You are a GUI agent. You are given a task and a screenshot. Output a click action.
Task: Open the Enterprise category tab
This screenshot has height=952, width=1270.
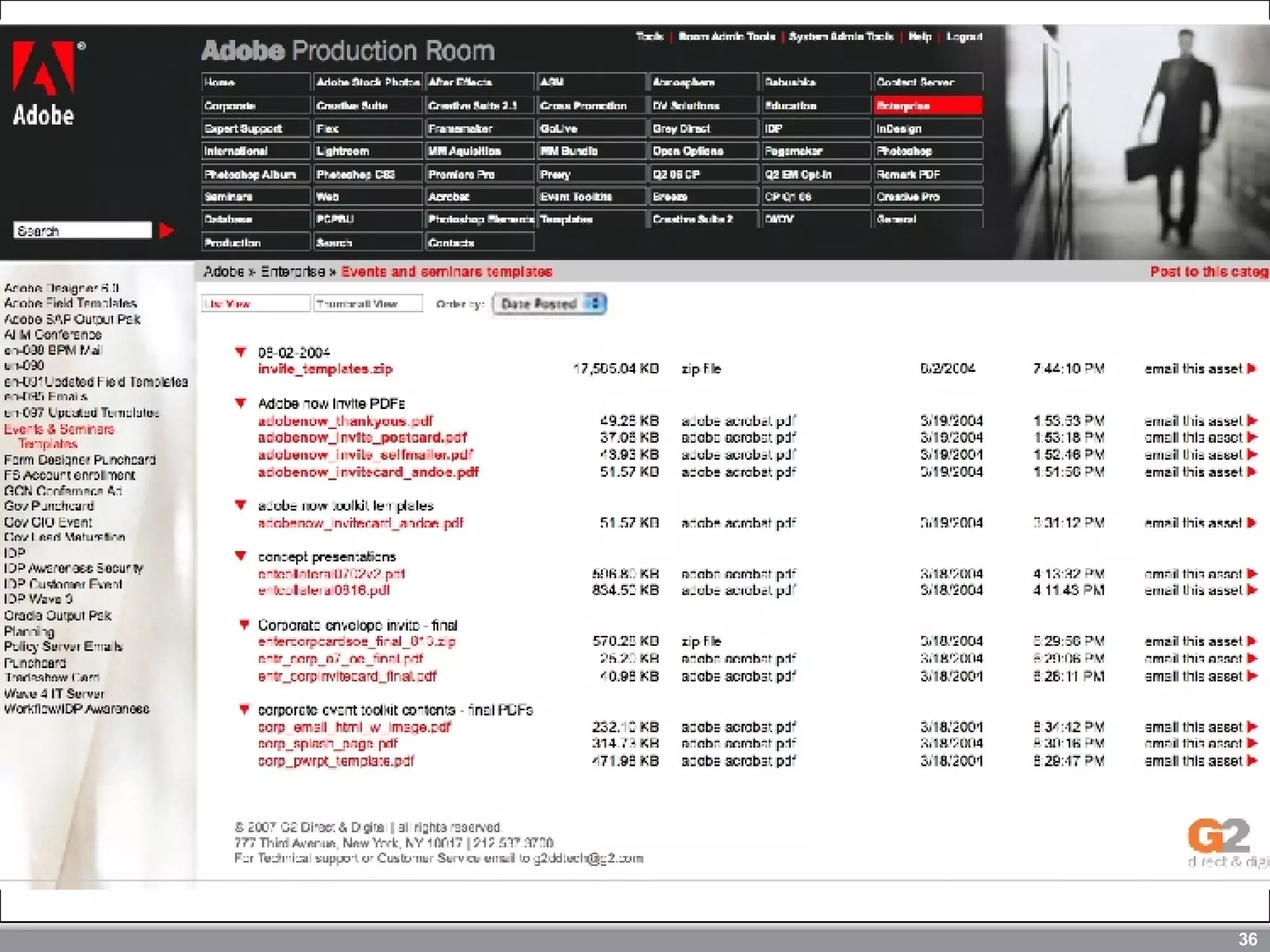(x=927, y=106)
